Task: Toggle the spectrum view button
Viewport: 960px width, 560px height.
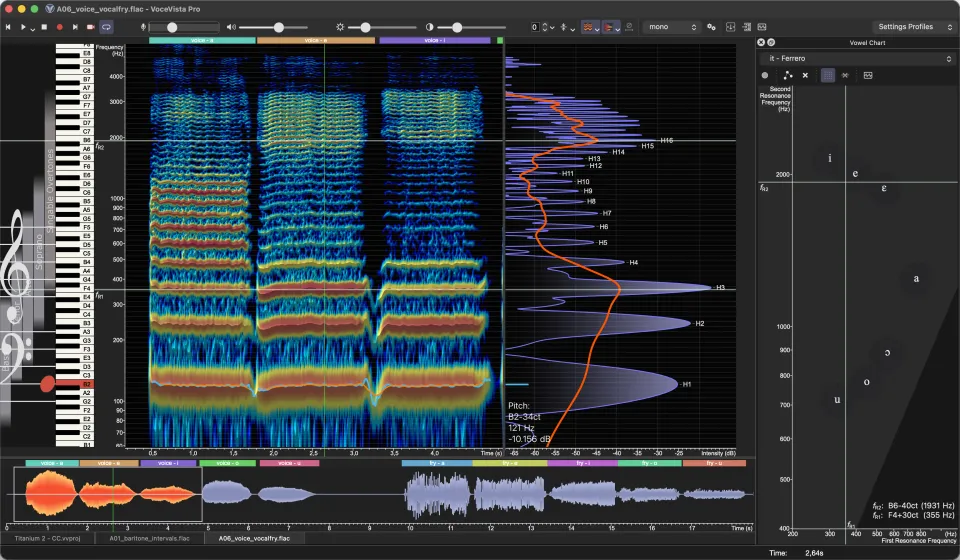Action: click(608, 27)
